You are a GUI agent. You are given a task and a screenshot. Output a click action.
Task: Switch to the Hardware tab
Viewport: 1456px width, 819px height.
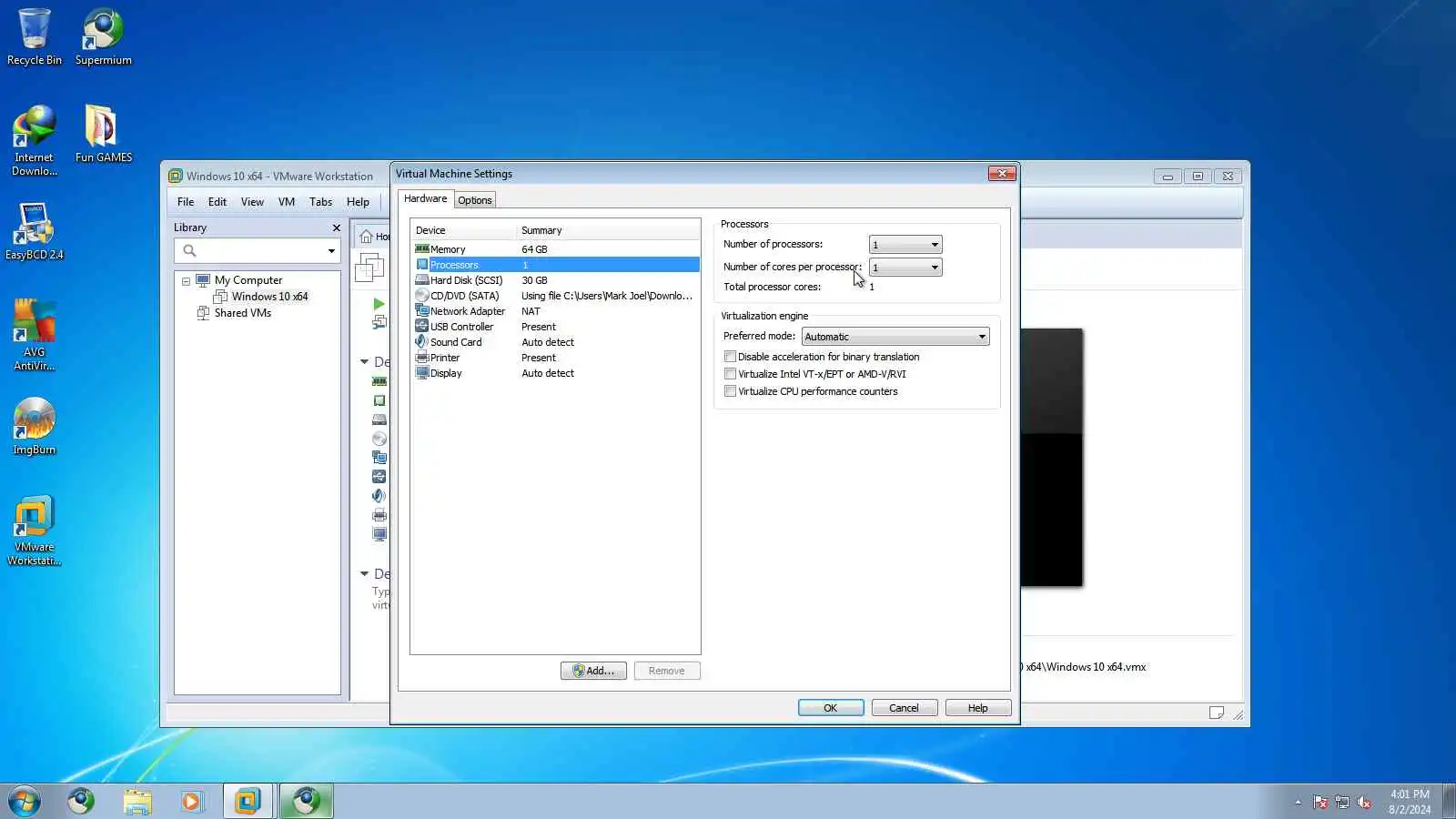pyautogui.click(x=425, y=199)
